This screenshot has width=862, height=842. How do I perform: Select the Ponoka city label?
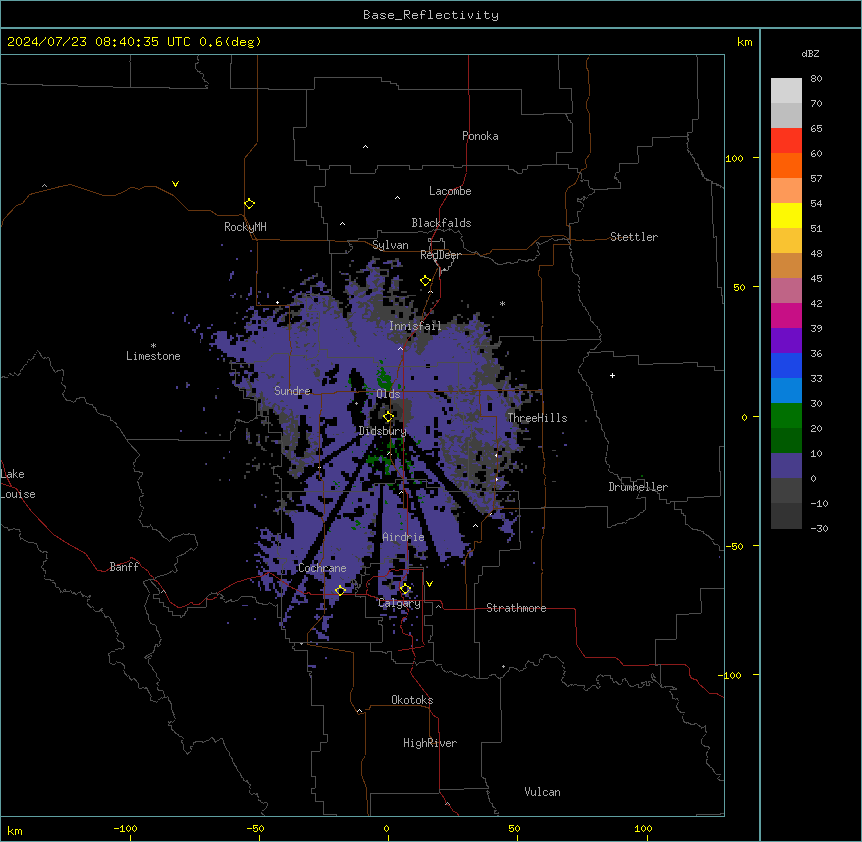[480, 136]
